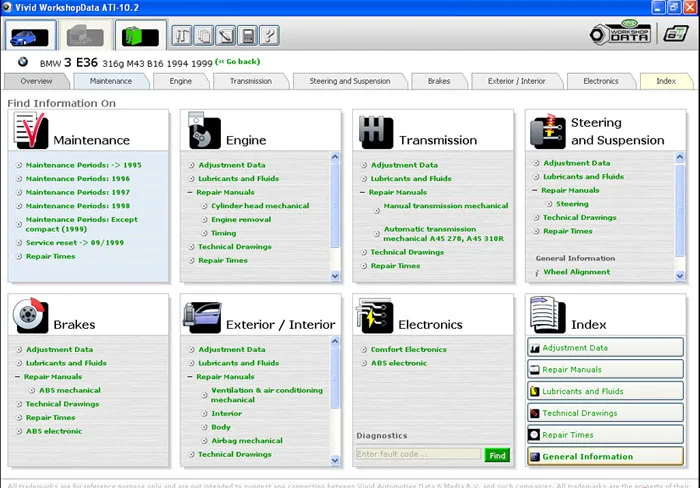Open Wheel Alignment information
This screenshot has height=488, width=700.
click(576, 272)
